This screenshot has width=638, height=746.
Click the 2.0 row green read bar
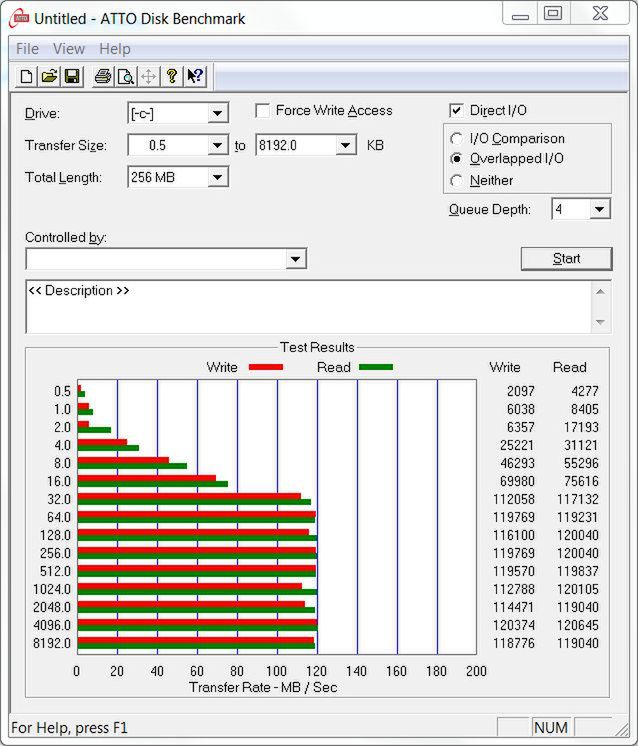(x=94, y=430)
